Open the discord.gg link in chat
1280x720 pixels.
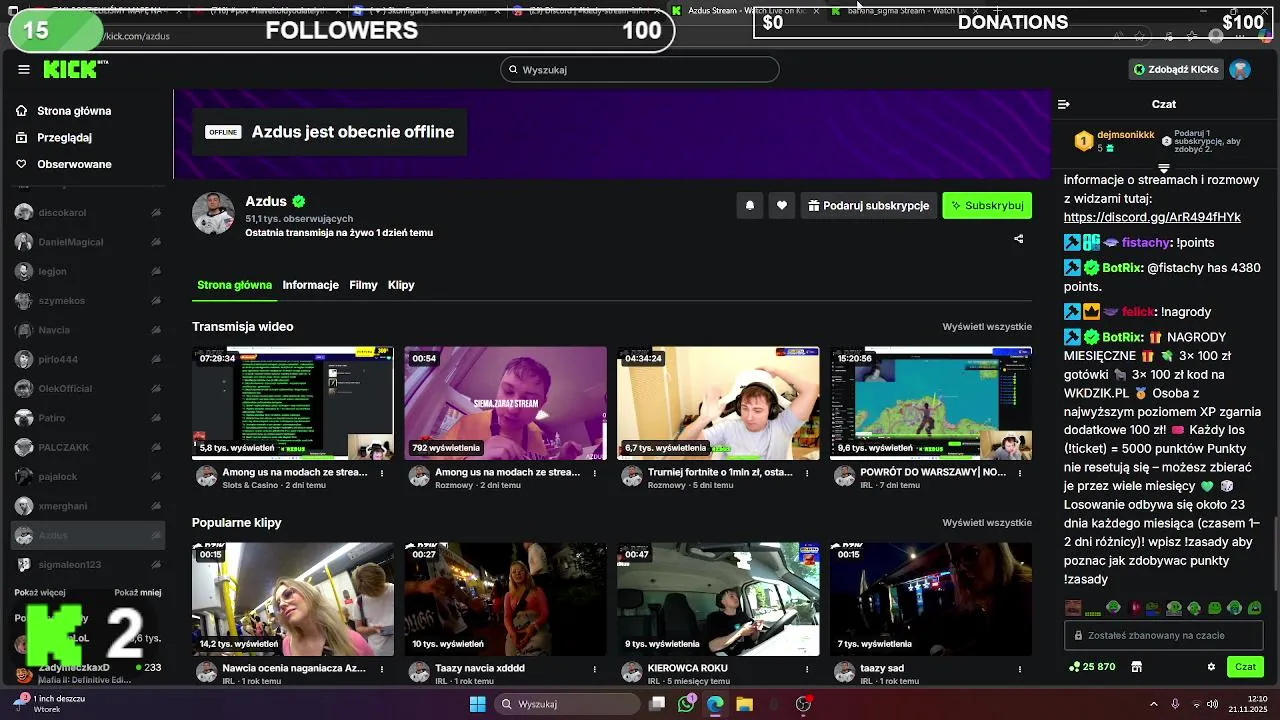[1152, 217]
